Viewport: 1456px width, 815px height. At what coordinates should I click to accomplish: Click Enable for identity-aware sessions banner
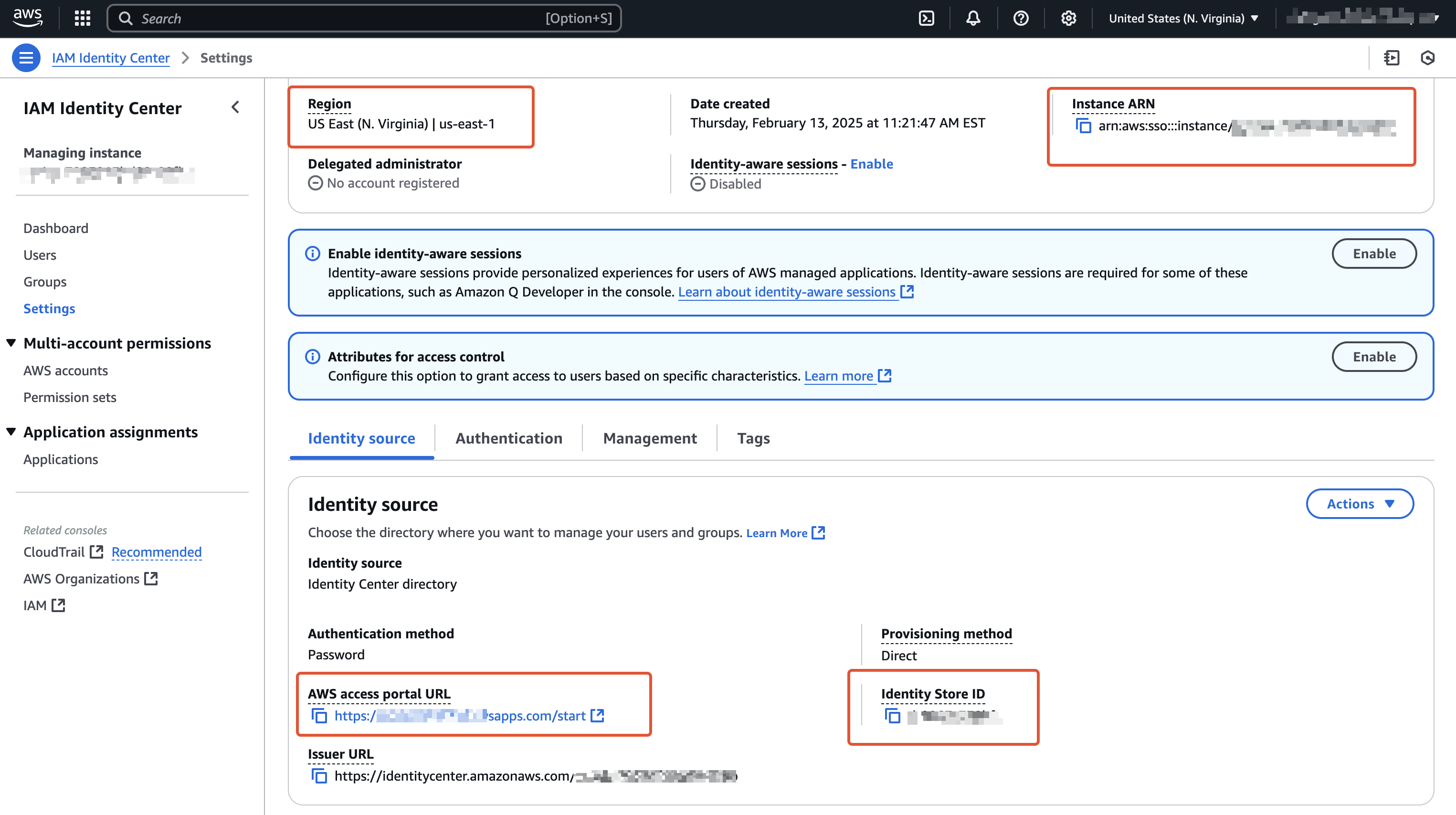tap(1373, 254)
